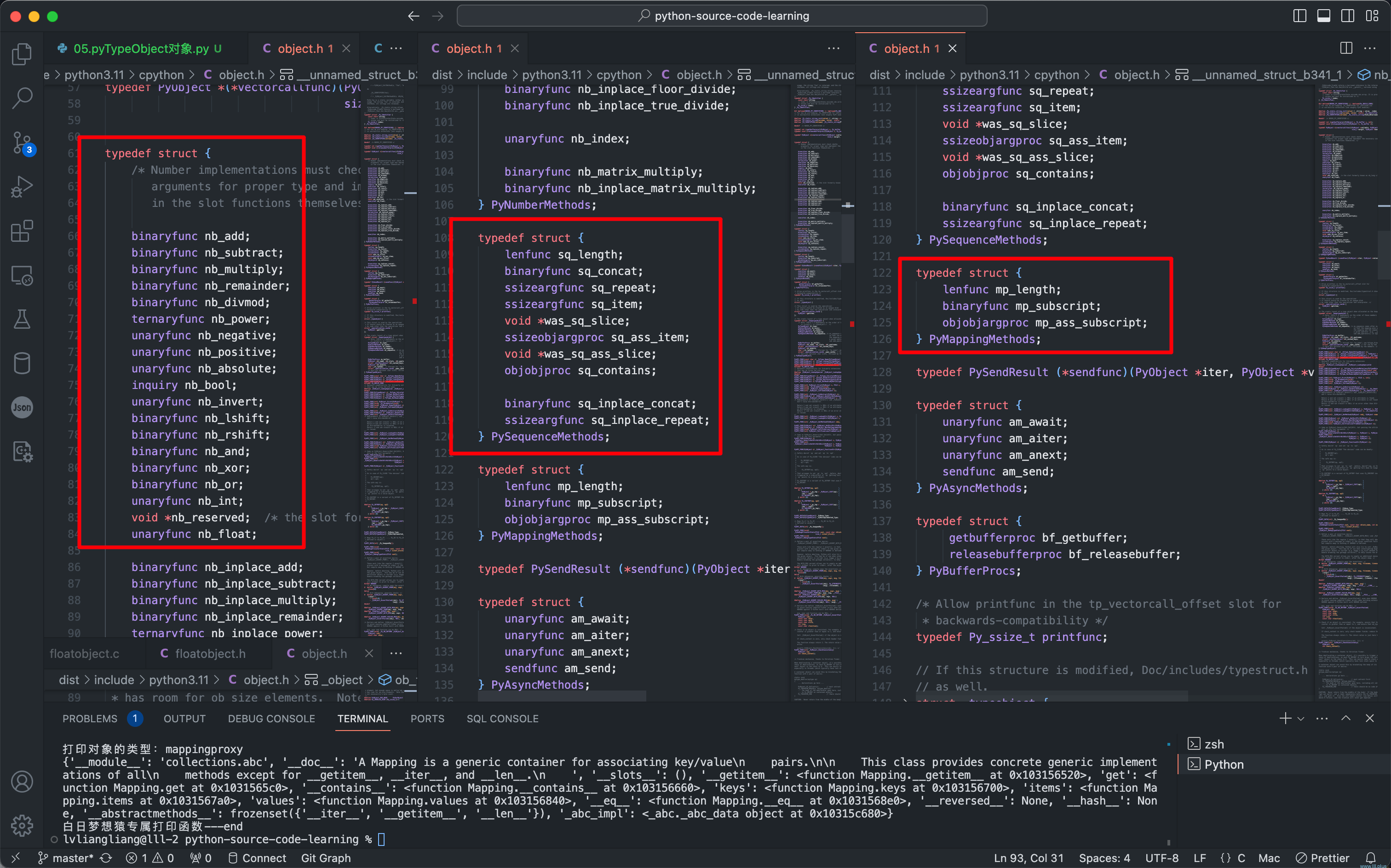The image size is (1391, 868).
Task: Open the Json extension view
Action: coord(22,408)
